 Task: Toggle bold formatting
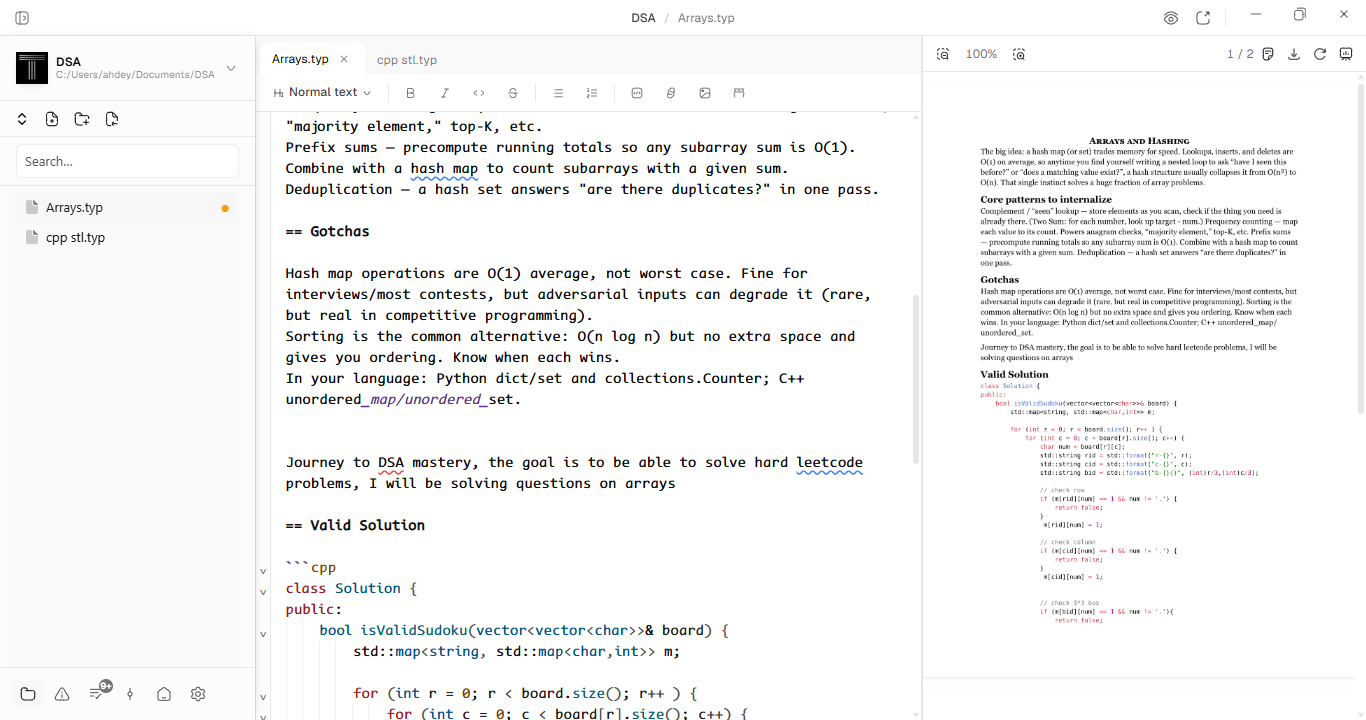[410, 93]
